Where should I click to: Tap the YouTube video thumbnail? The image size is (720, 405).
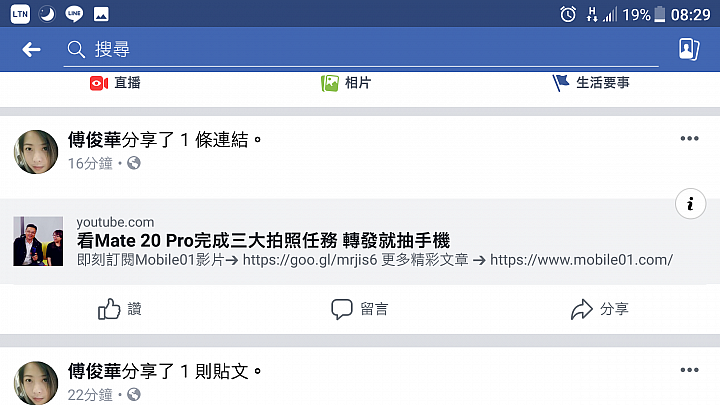click(x=38, y=241)
